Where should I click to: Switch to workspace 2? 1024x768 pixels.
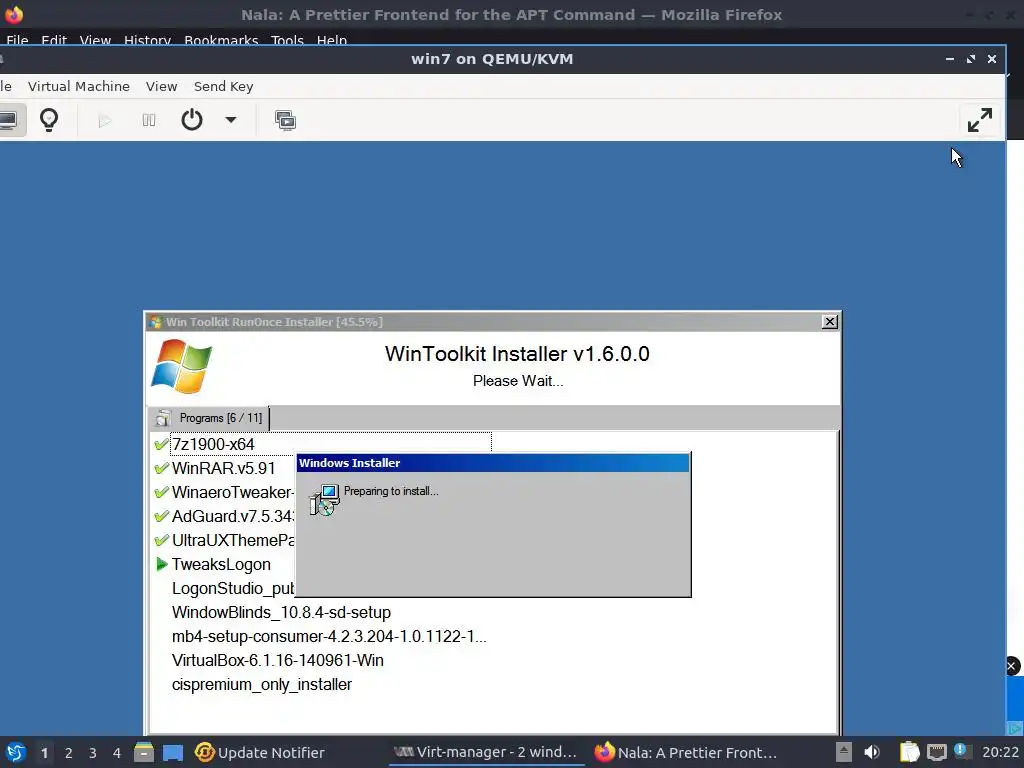pos(69,753)
